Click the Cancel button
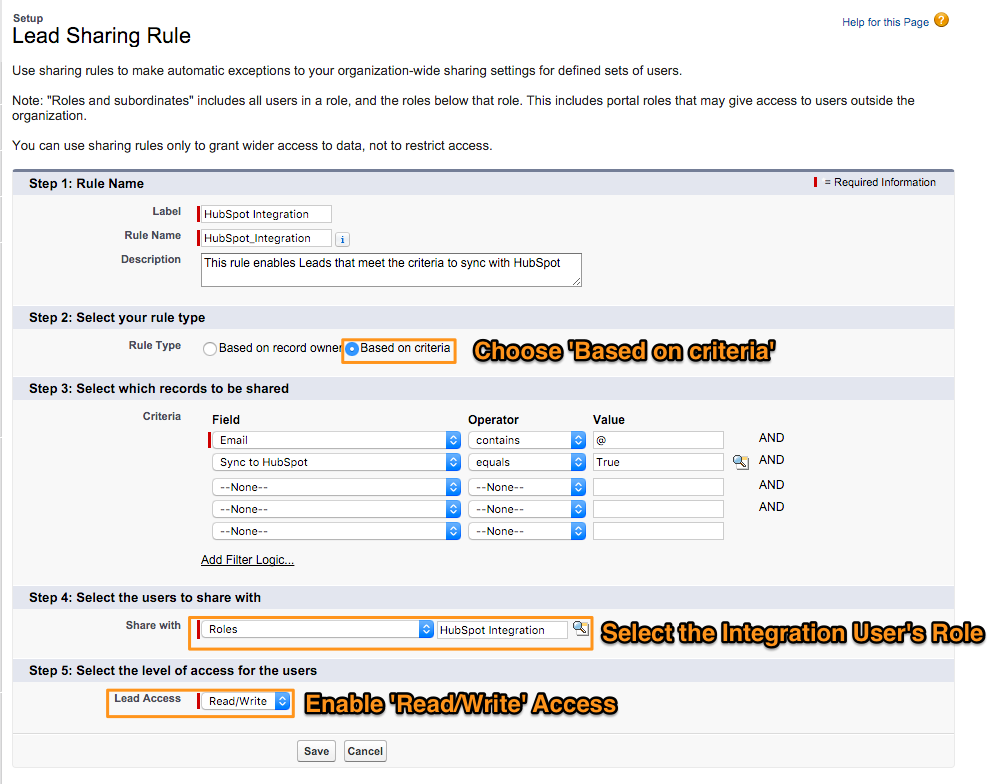This screenshot has height=784, width=996. point(365,751)
